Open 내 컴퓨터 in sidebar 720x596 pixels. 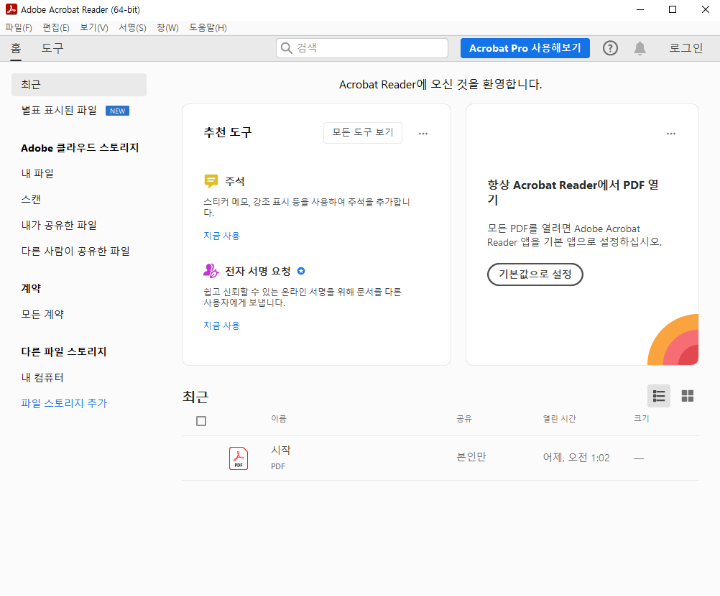click(43, 377)
